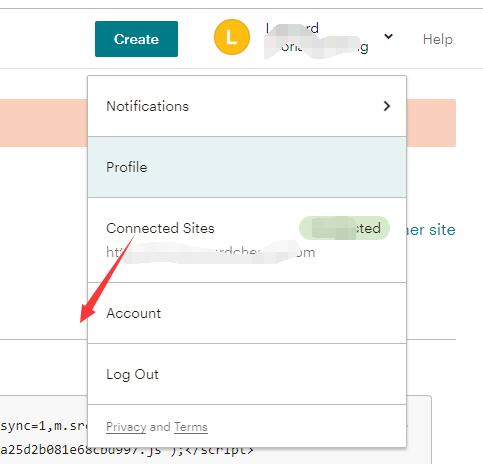Open the Privacy link
Image resolution: width=483 pixels, height=464 pixels.
126,427
